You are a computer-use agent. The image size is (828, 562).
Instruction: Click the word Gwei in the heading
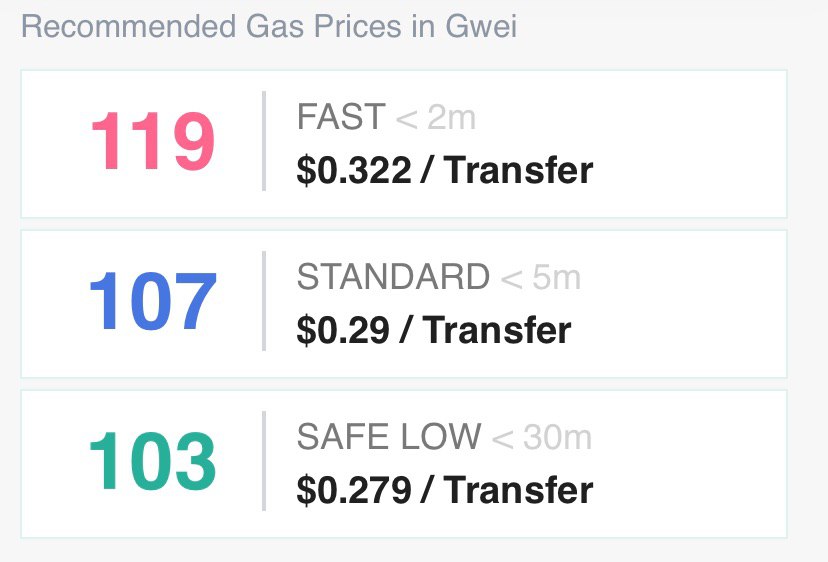coord(481,26)
